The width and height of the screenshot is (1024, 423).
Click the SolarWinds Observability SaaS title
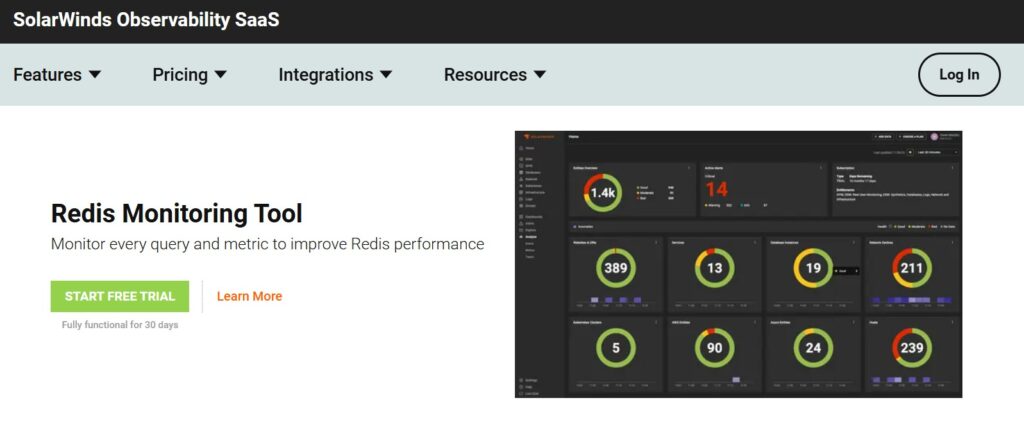146,21
